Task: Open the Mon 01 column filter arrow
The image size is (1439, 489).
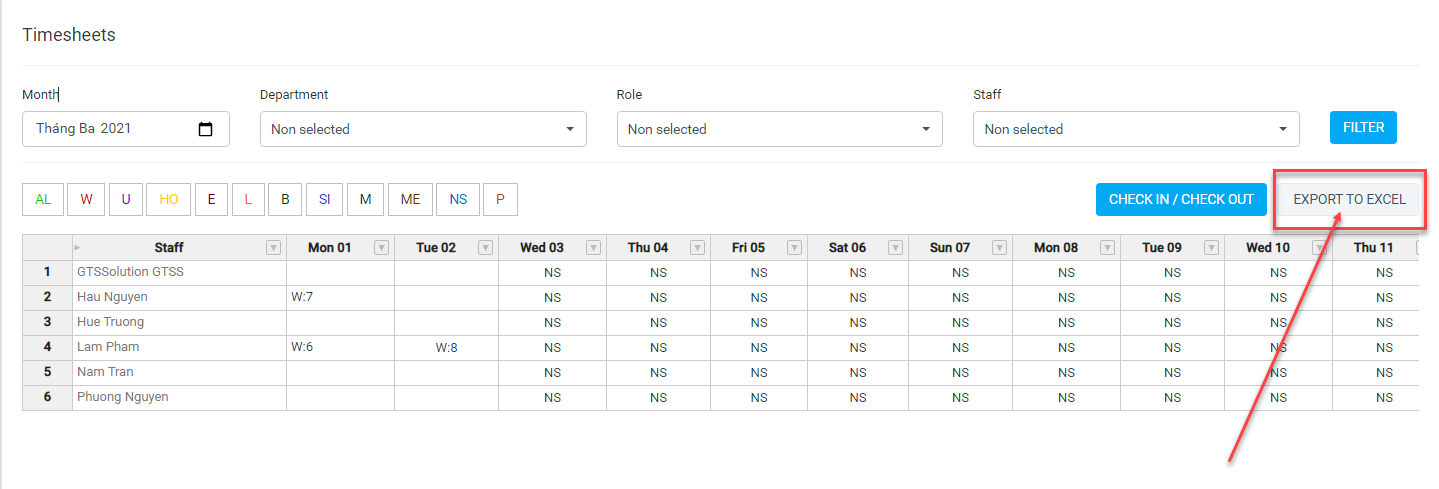Action: (x=381, y=248)
